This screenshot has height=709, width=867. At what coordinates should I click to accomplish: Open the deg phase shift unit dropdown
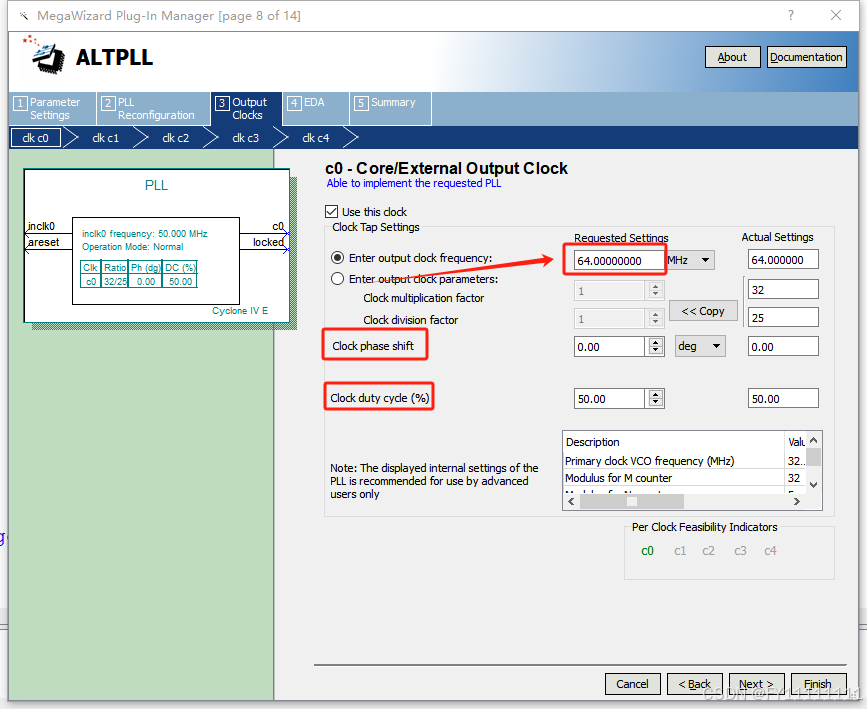click(700, 346)
